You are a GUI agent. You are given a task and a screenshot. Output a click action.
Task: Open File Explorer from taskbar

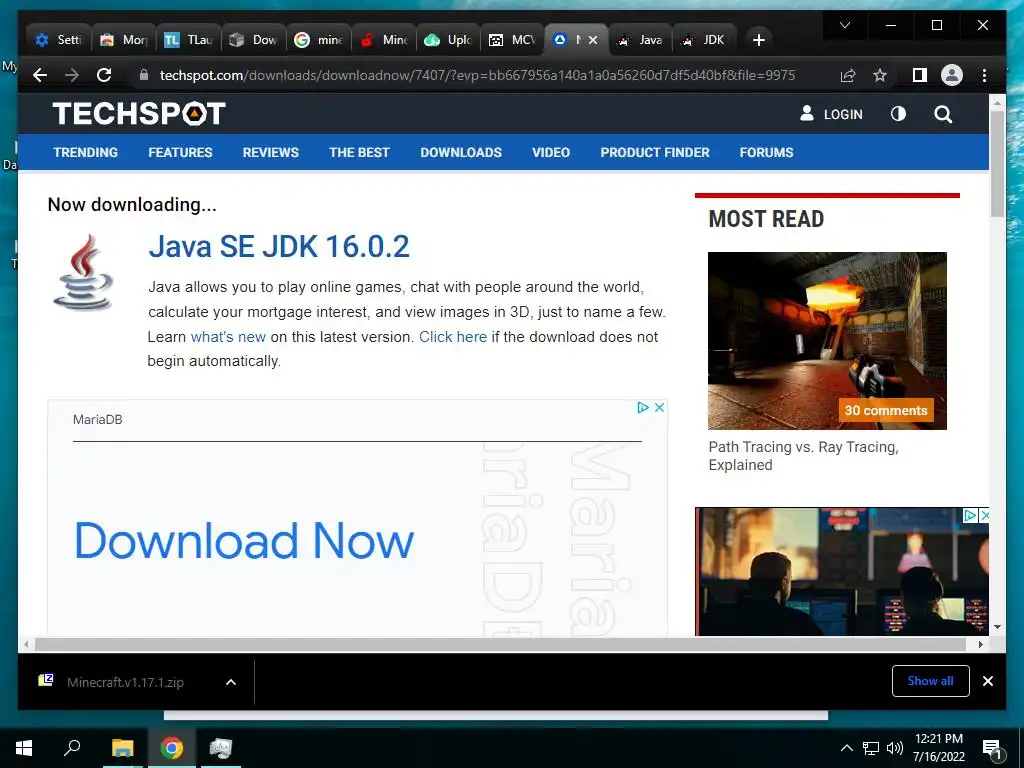click(122, 748)
